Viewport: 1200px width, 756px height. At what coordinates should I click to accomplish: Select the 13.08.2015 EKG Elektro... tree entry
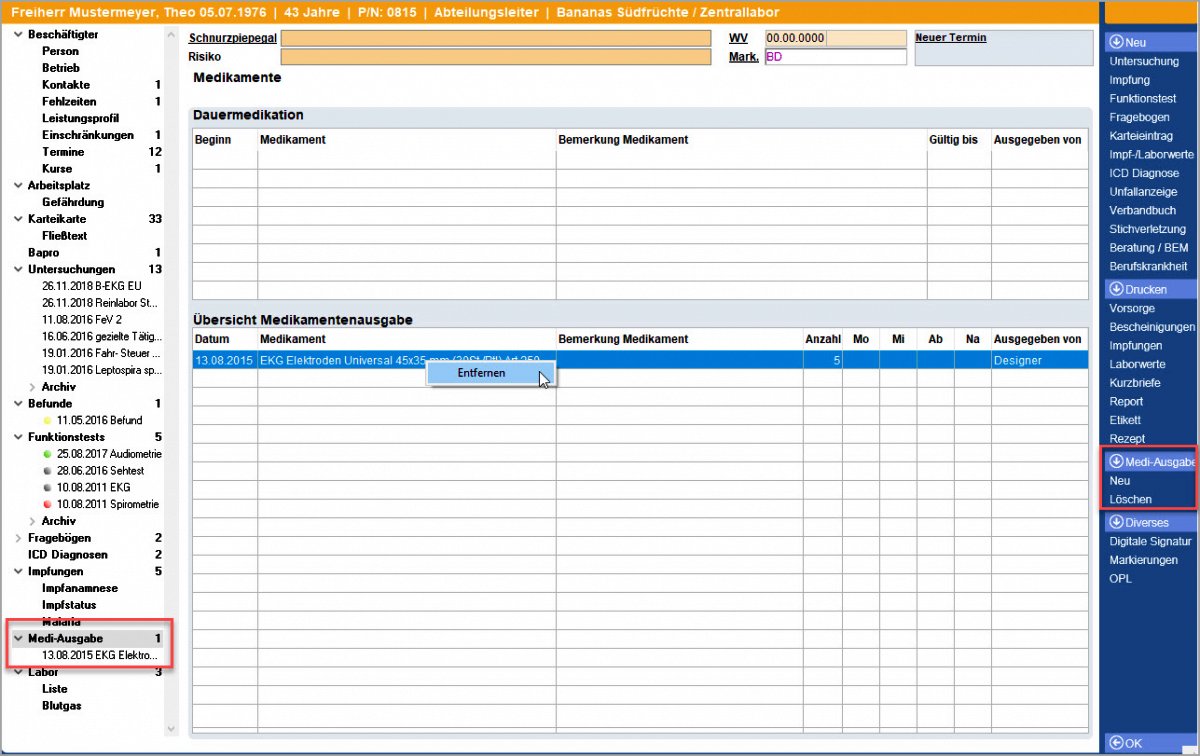click(99, 655)
